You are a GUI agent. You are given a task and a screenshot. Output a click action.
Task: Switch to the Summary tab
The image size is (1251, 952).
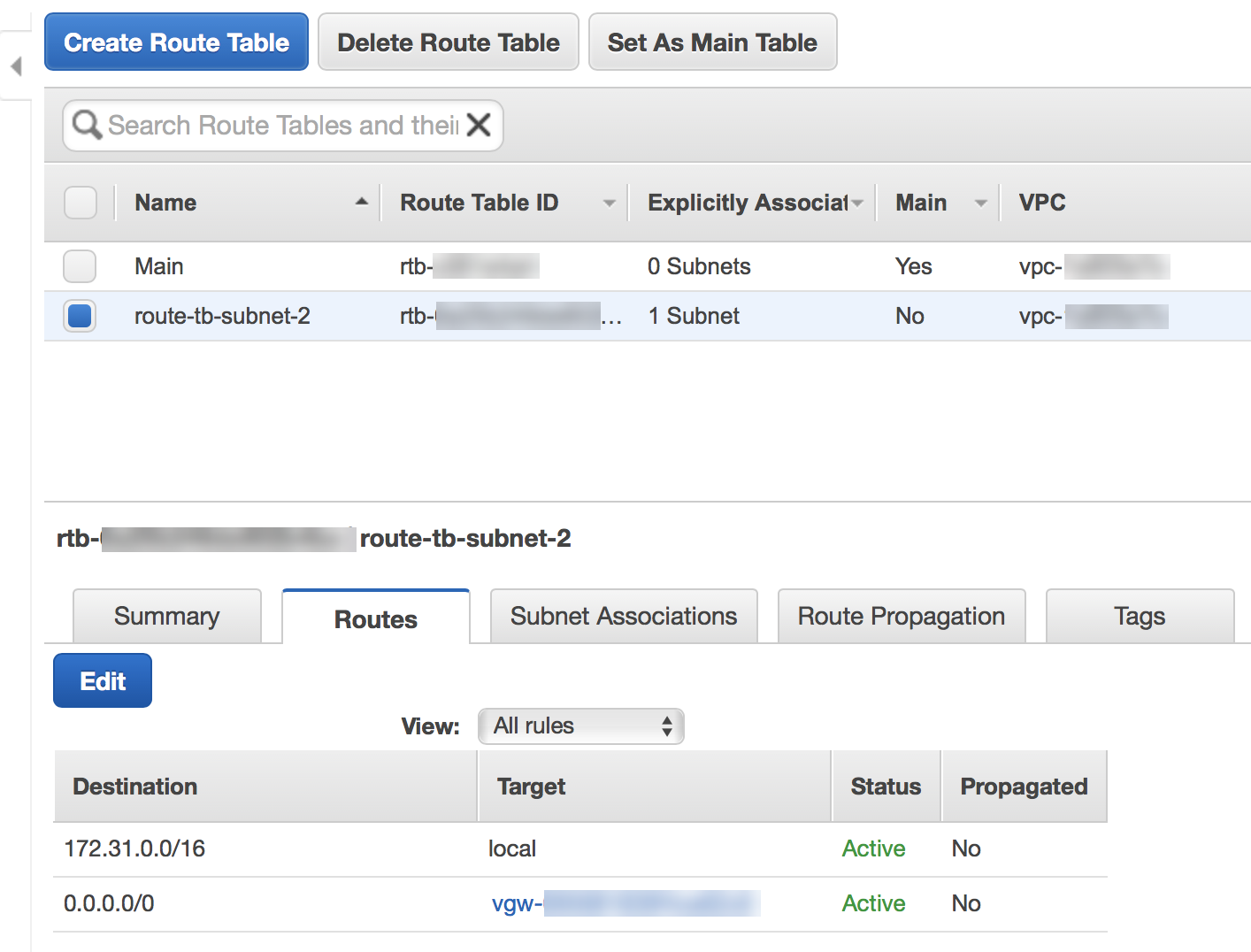point(167,617)
